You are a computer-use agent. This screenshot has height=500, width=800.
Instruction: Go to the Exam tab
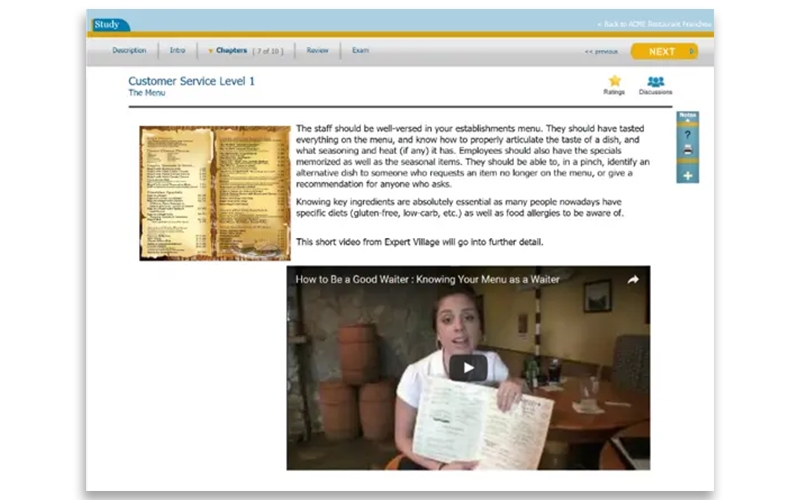click(360, 50)
